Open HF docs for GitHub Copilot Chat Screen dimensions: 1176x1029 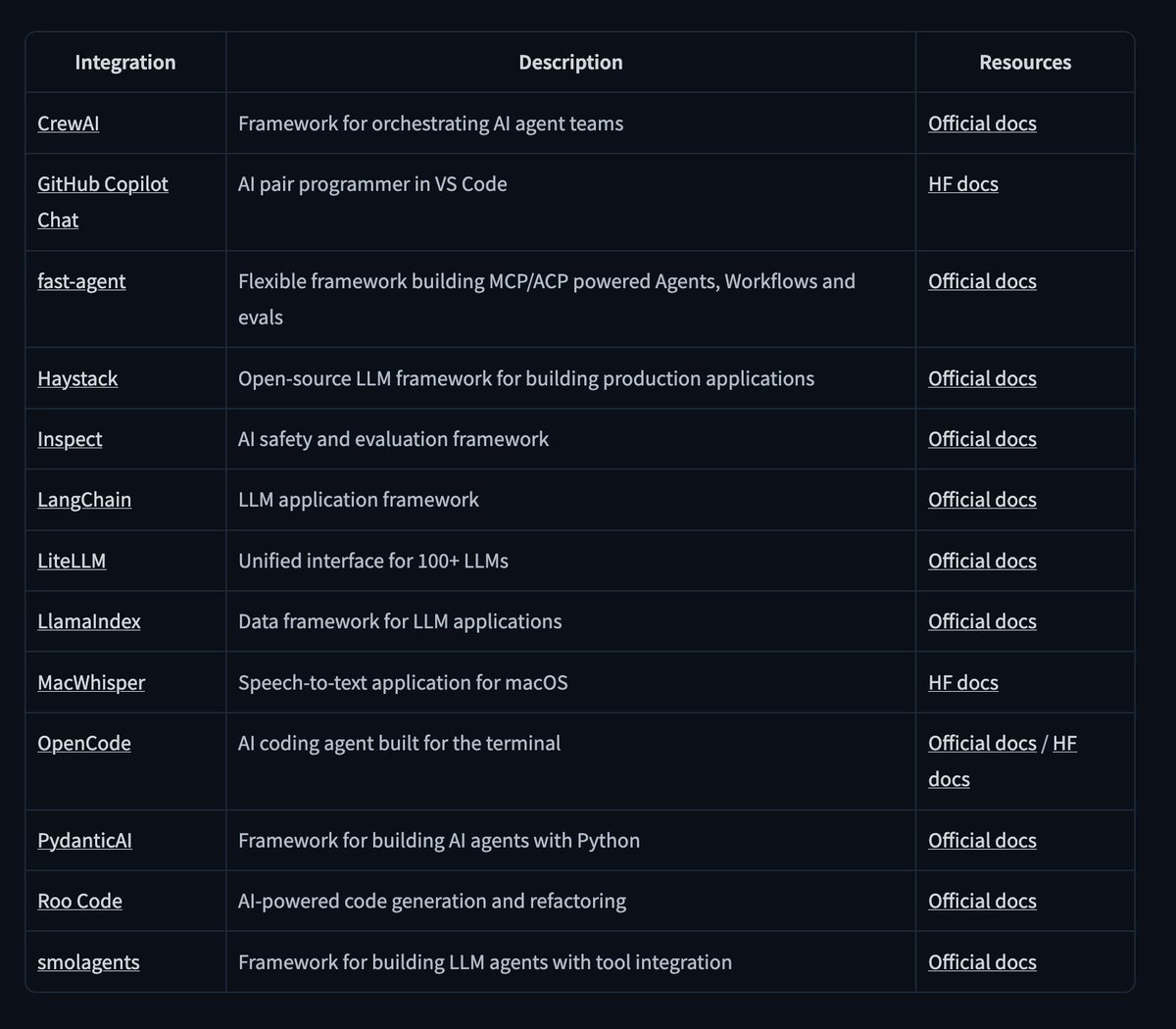(x=963, y=184)
